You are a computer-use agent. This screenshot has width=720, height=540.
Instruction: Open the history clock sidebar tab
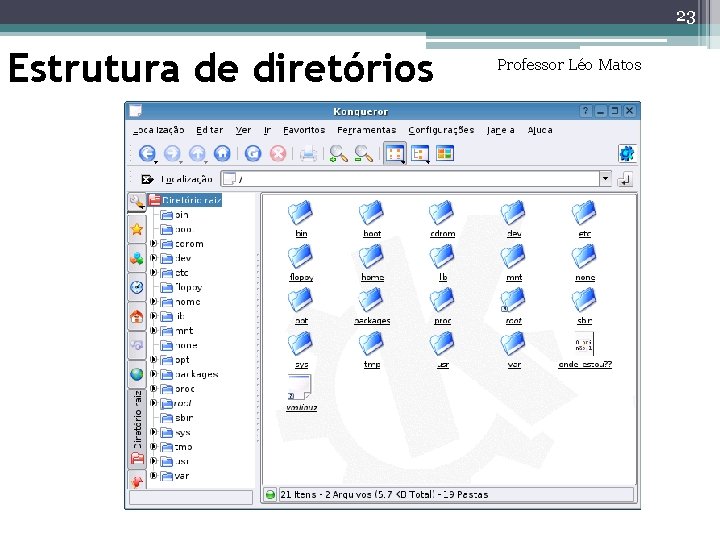click(x=137, y=287)
